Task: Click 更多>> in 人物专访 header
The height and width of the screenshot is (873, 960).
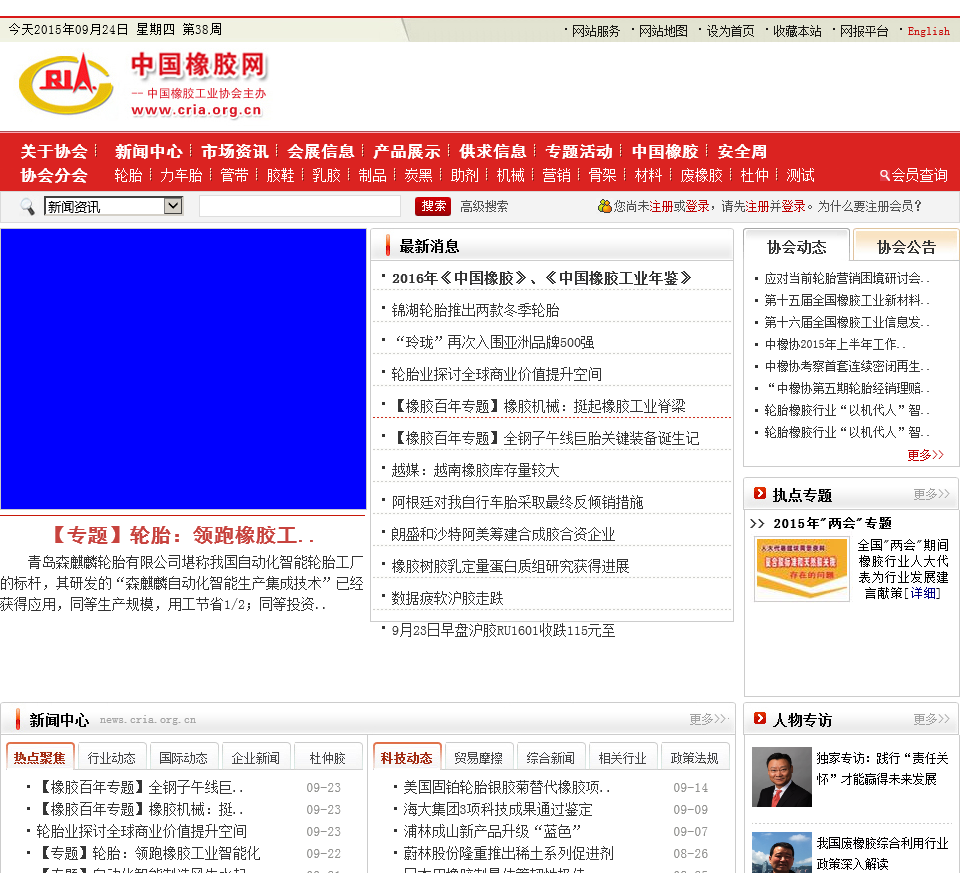Action: pos(931,719)
